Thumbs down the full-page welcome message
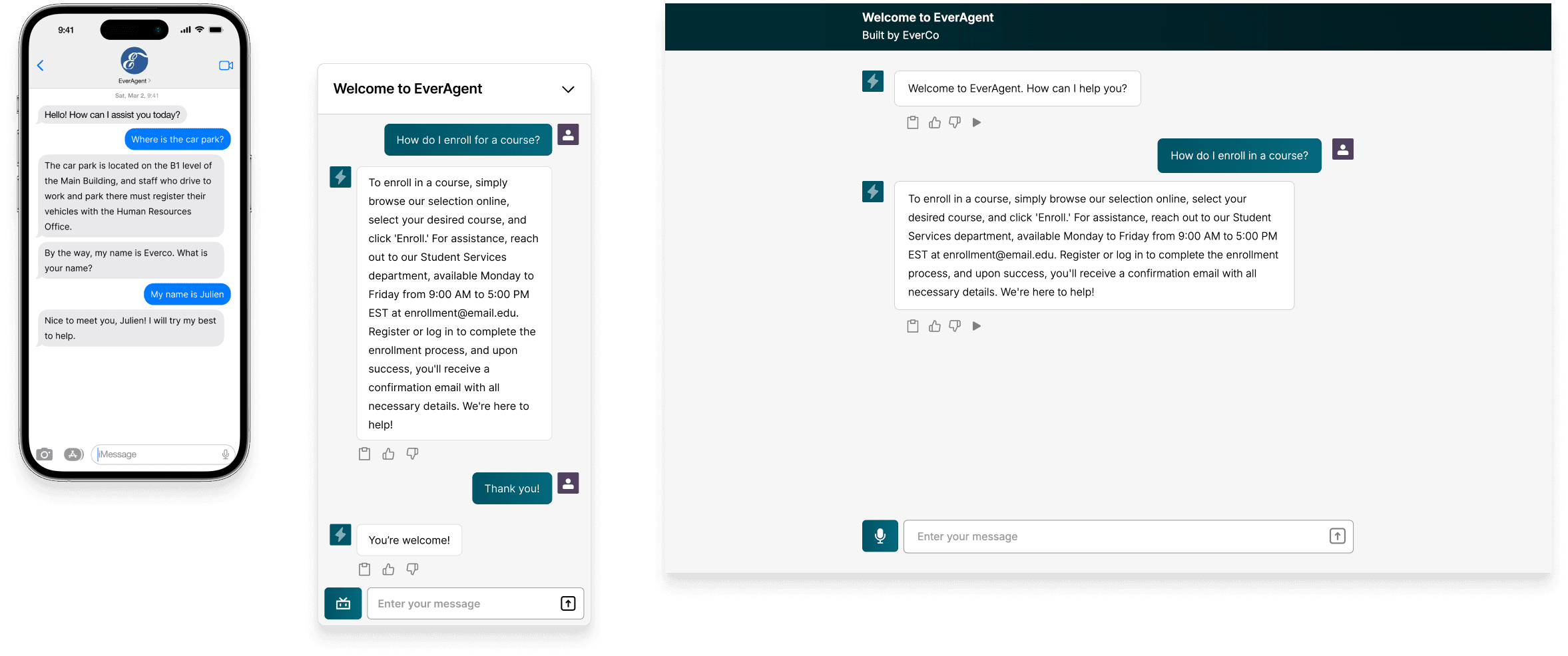1568x656 pixels. click(x=955, y=122)
